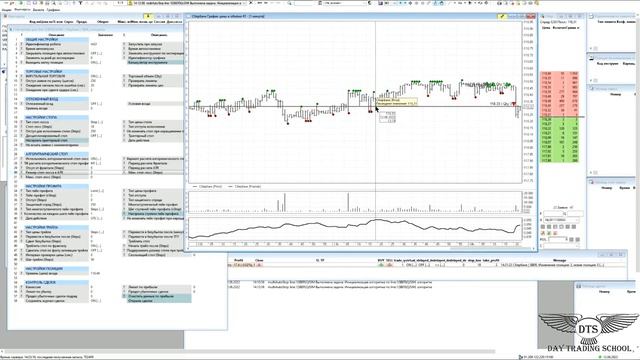The height and width of the screenshot is (360, 640).
Task: Select the Уровень входа row
Action: 56,108
